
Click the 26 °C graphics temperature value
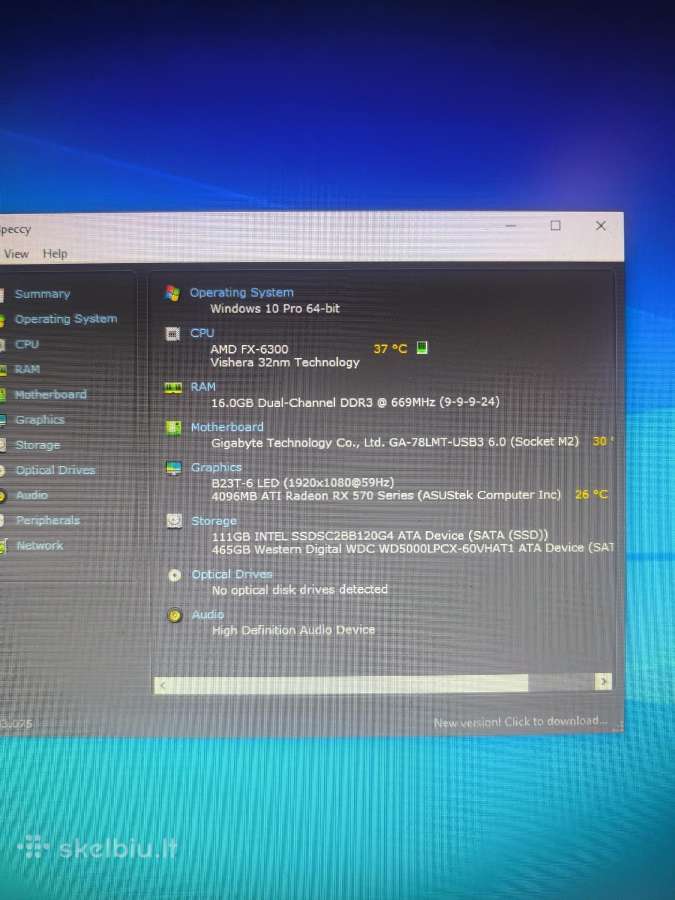591,494
